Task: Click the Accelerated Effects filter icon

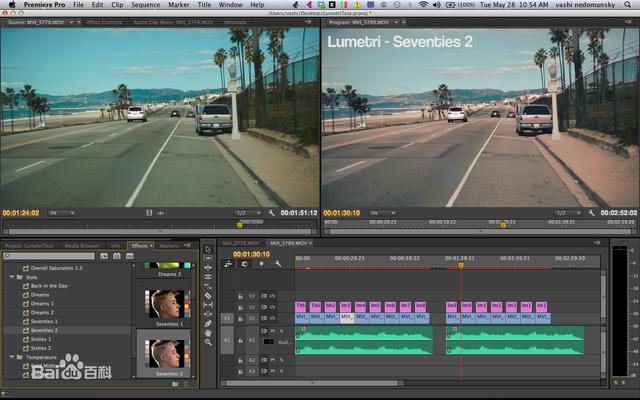Action: (x=104, y=256)
